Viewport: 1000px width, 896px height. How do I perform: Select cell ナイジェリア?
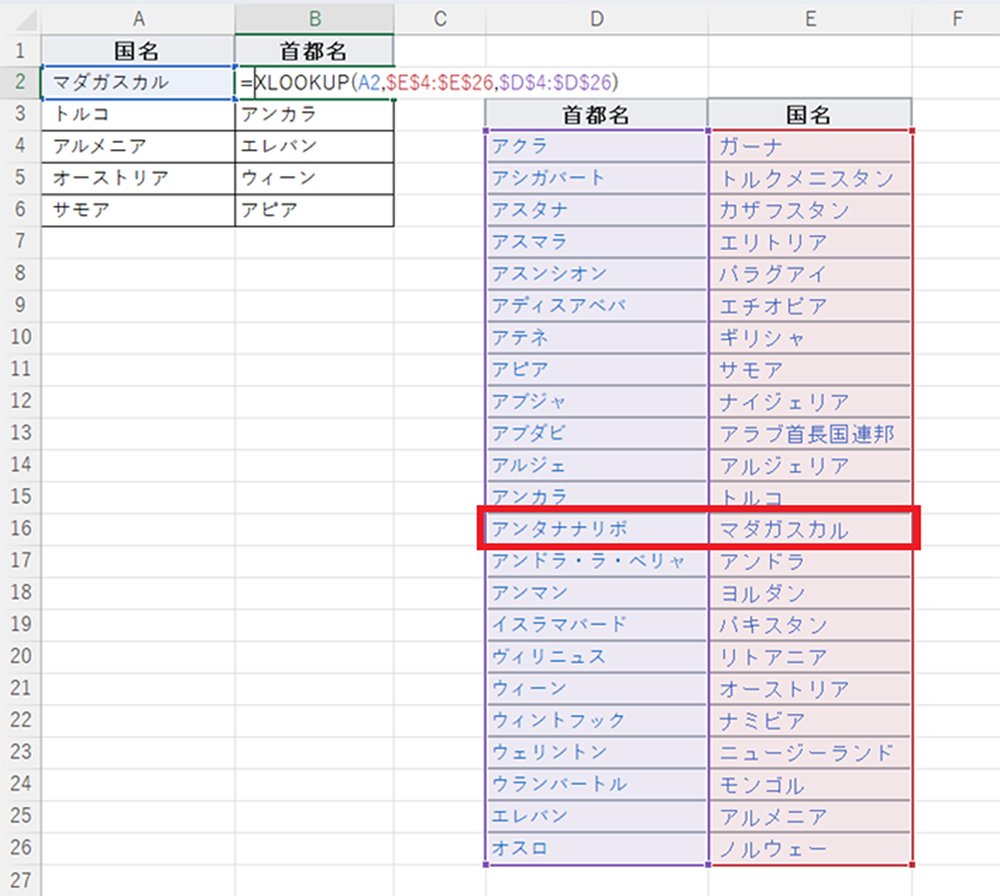tap(810, 401)
